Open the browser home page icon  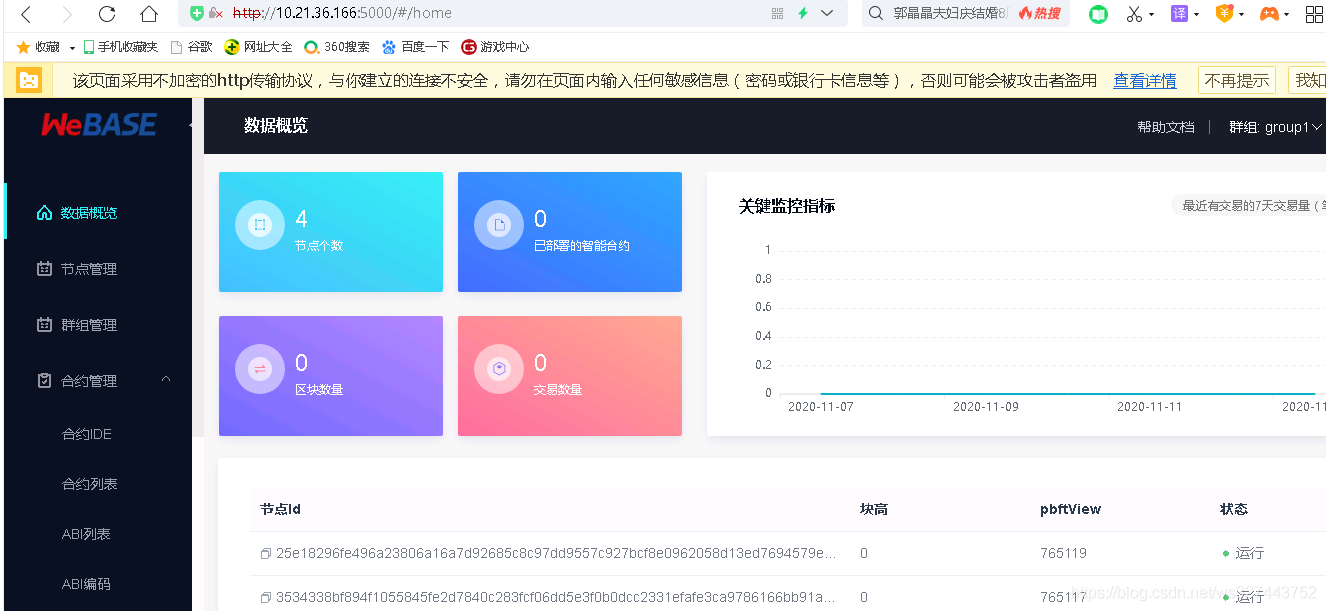tap(148, 14)
